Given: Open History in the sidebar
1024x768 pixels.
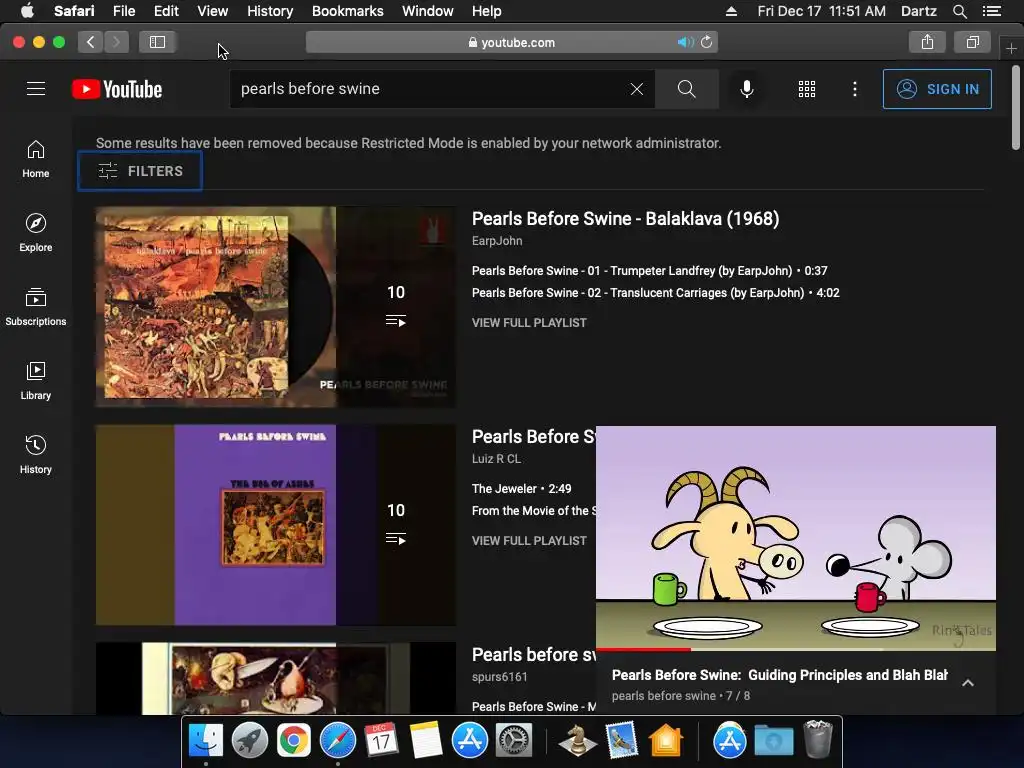Looking at the screenshot, I should [36, 454].
